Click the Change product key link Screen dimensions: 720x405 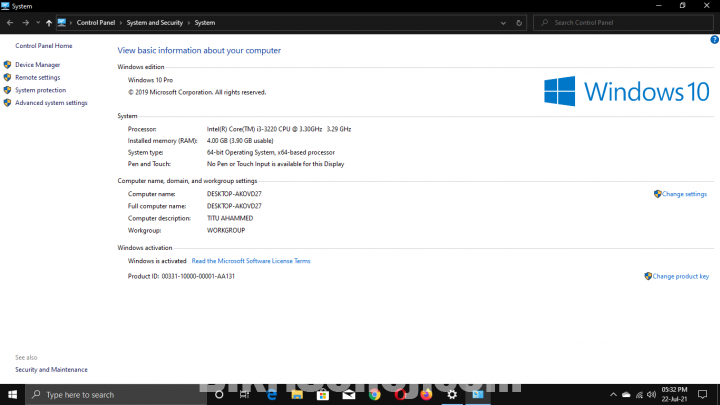[x=680, y=276]
